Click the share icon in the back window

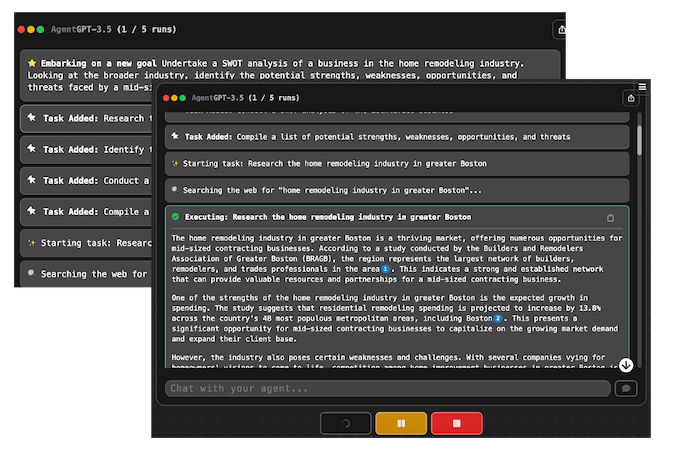(x=561, y=30)
